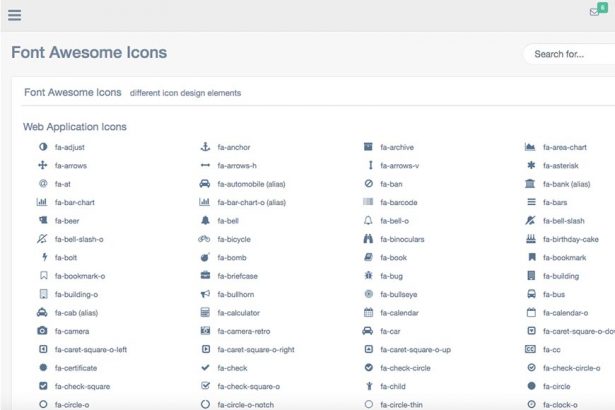Click the fa-birthday-cake icon
Screen dimensions: 615x410
[x=530, y=239]
